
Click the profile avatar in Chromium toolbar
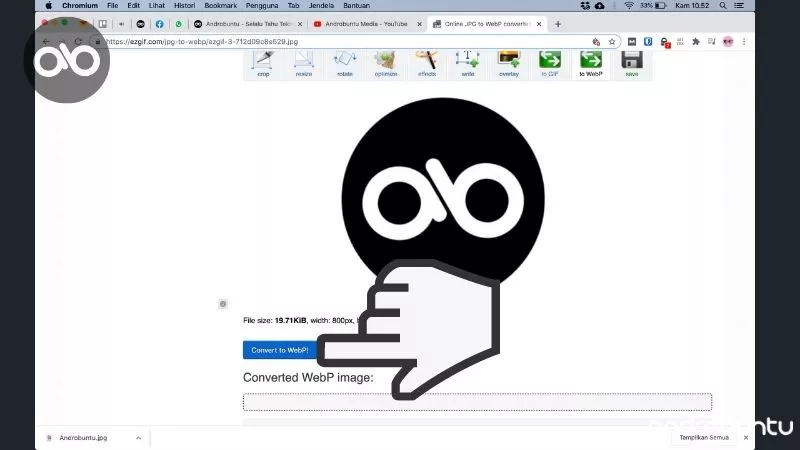[x=728, y=42]
